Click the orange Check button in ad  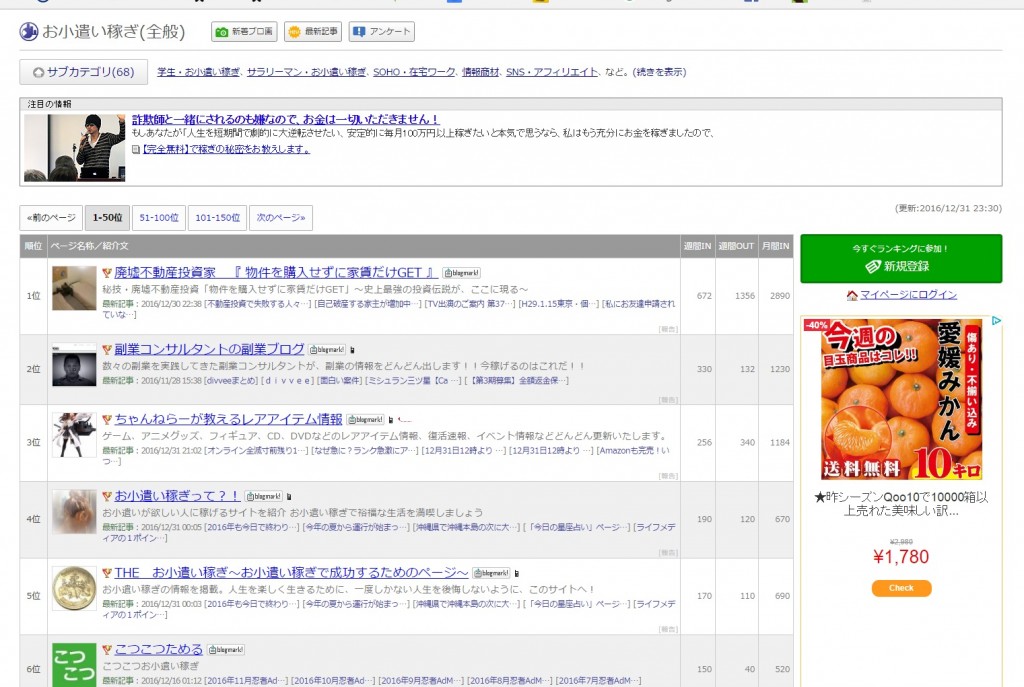[x=901, y=588]
